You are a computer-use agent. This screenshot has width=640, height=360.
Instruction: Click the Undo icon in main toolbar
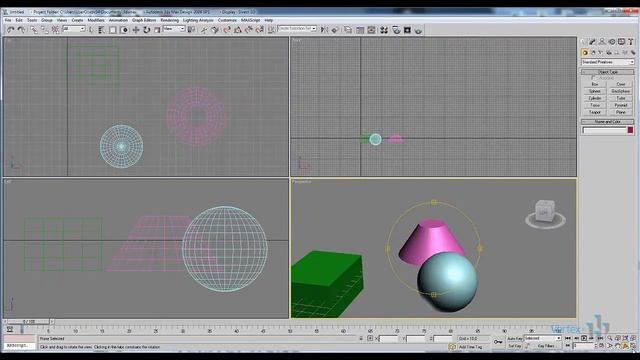click(x=11, y=30)
